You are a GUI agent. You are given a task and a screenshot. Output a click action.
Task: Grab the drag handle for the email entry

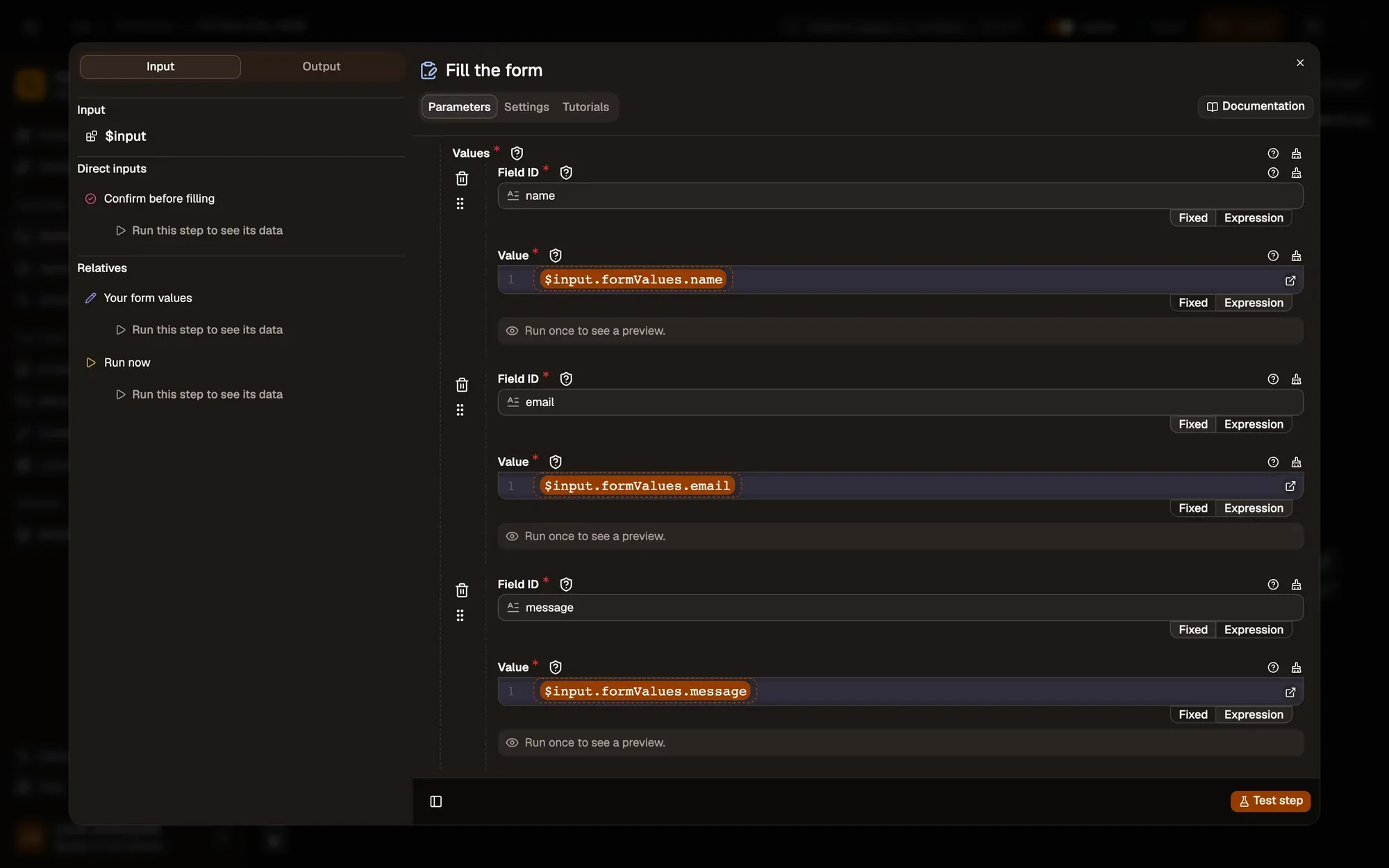(x=460, y=410)
